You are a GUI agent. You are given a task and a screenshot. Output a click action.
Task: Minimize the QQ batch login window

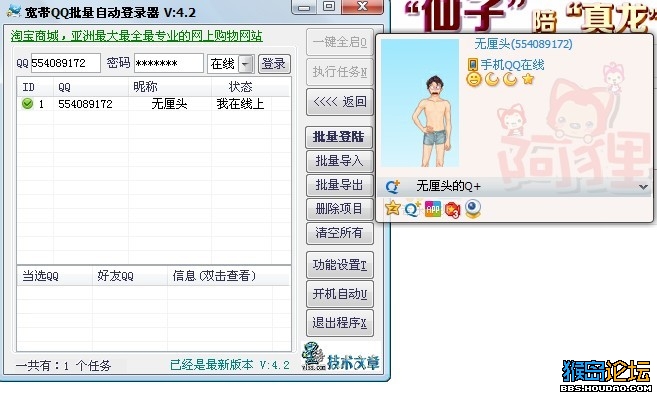coord(304,7)
